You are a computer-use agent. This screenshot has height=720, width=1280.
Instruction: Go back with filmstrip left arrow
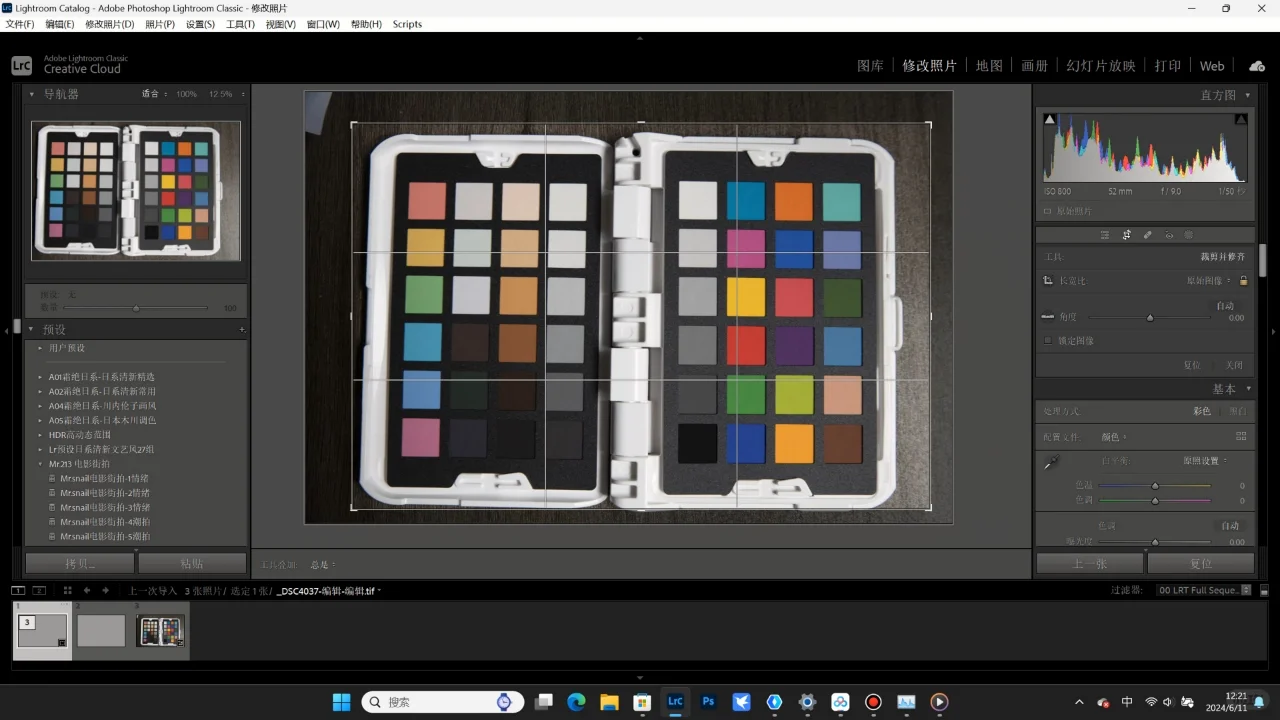87,591
